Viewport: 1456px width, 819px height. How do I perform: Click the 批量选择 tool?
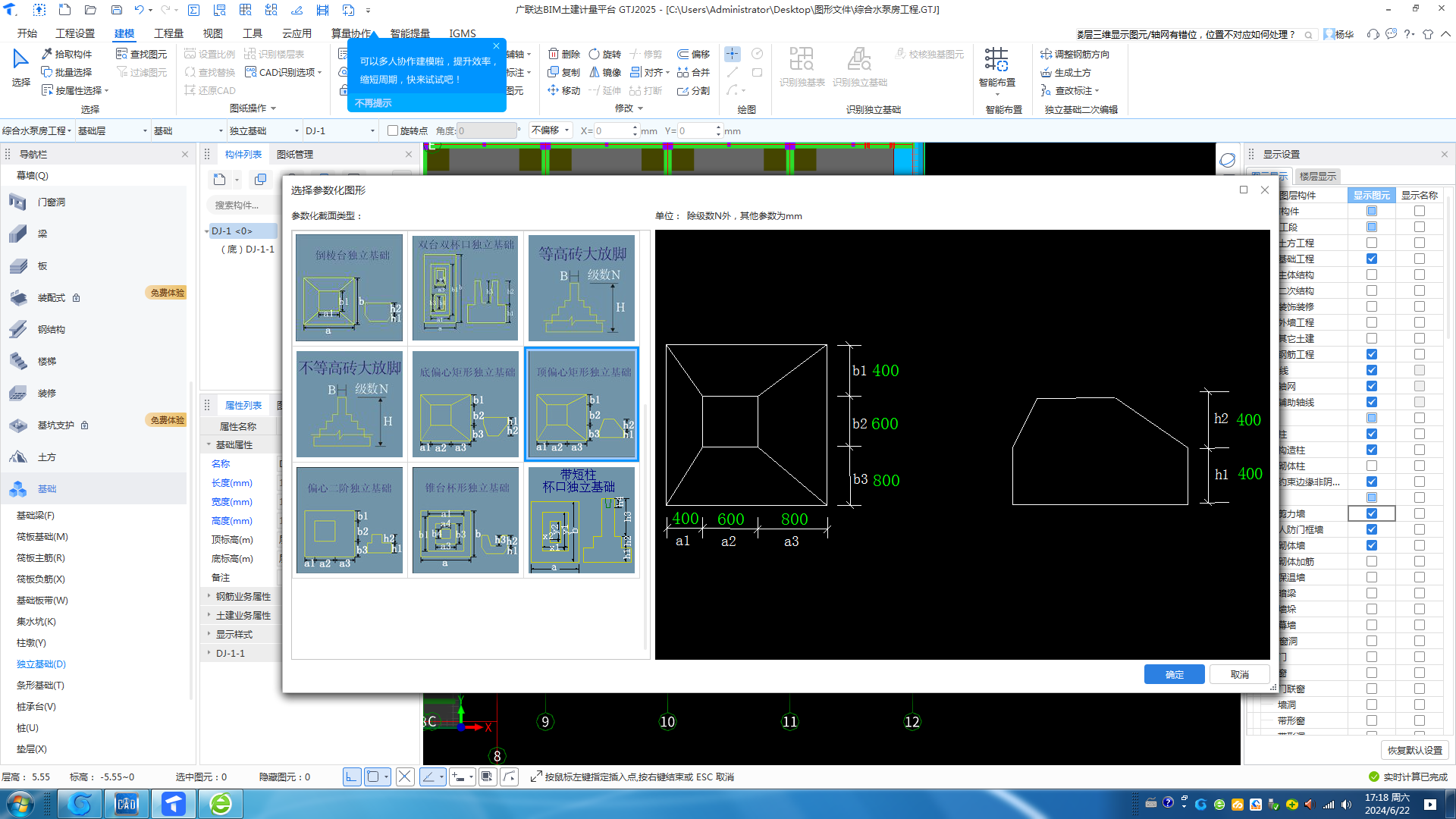(x=67, y=72)
